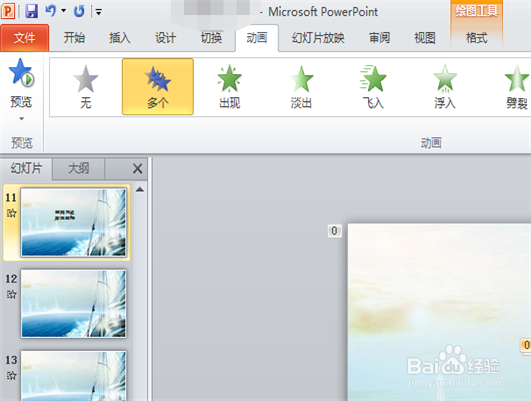
Task: Open Customize Quick Access Toolbar dropdown
Action: (99, 12)
